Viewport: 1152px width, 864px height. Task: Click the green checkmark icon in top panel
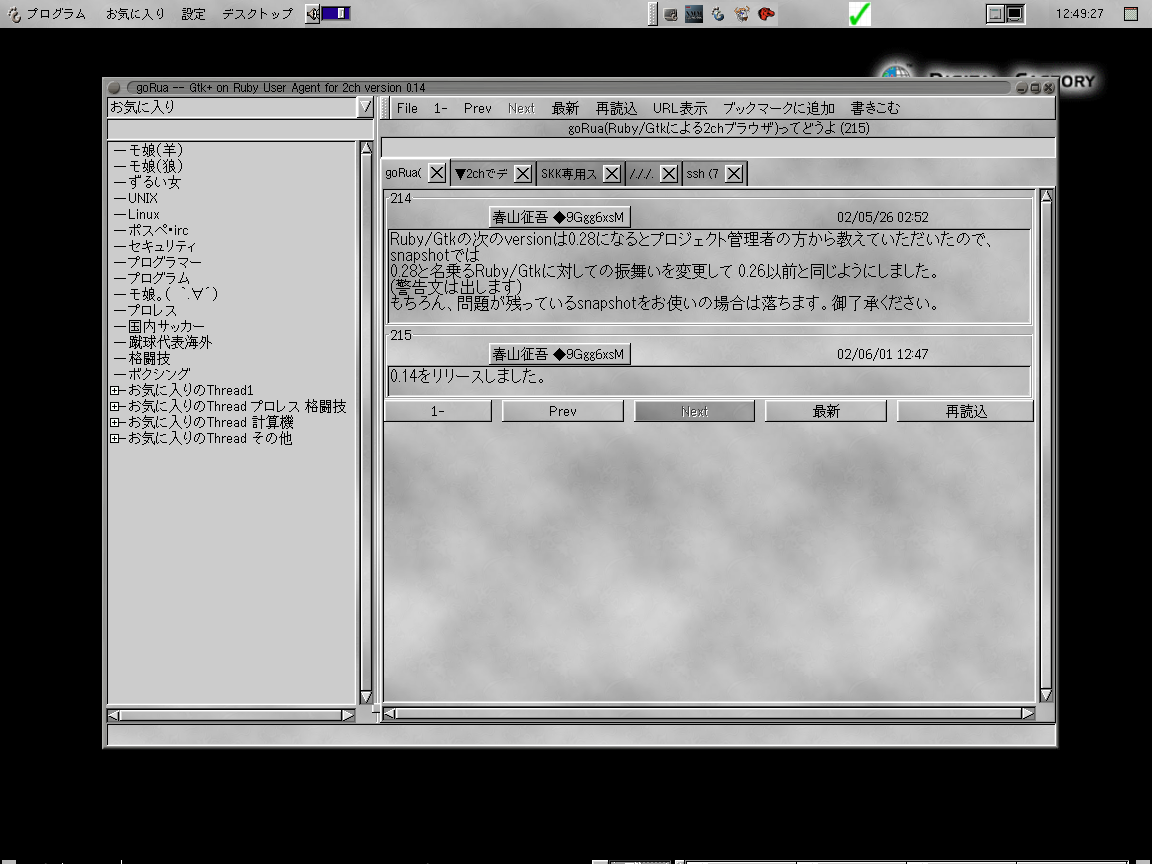(859, 14)
